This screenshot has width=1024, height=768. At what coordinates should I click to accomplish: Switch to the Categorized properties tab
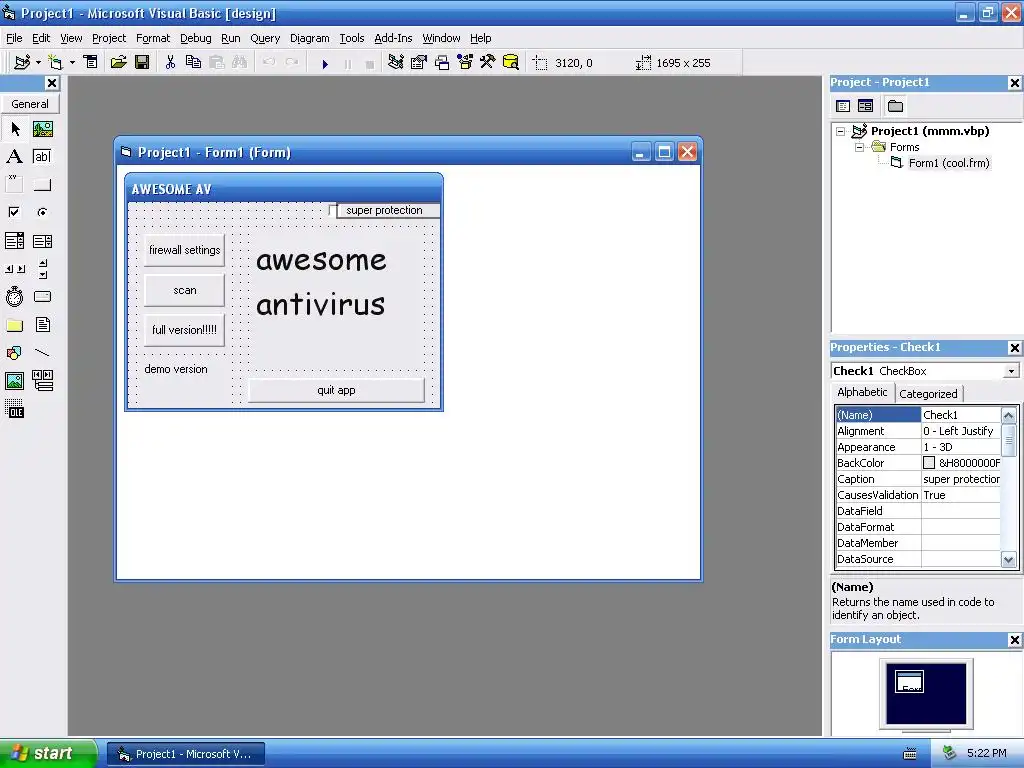pos(928,394)
